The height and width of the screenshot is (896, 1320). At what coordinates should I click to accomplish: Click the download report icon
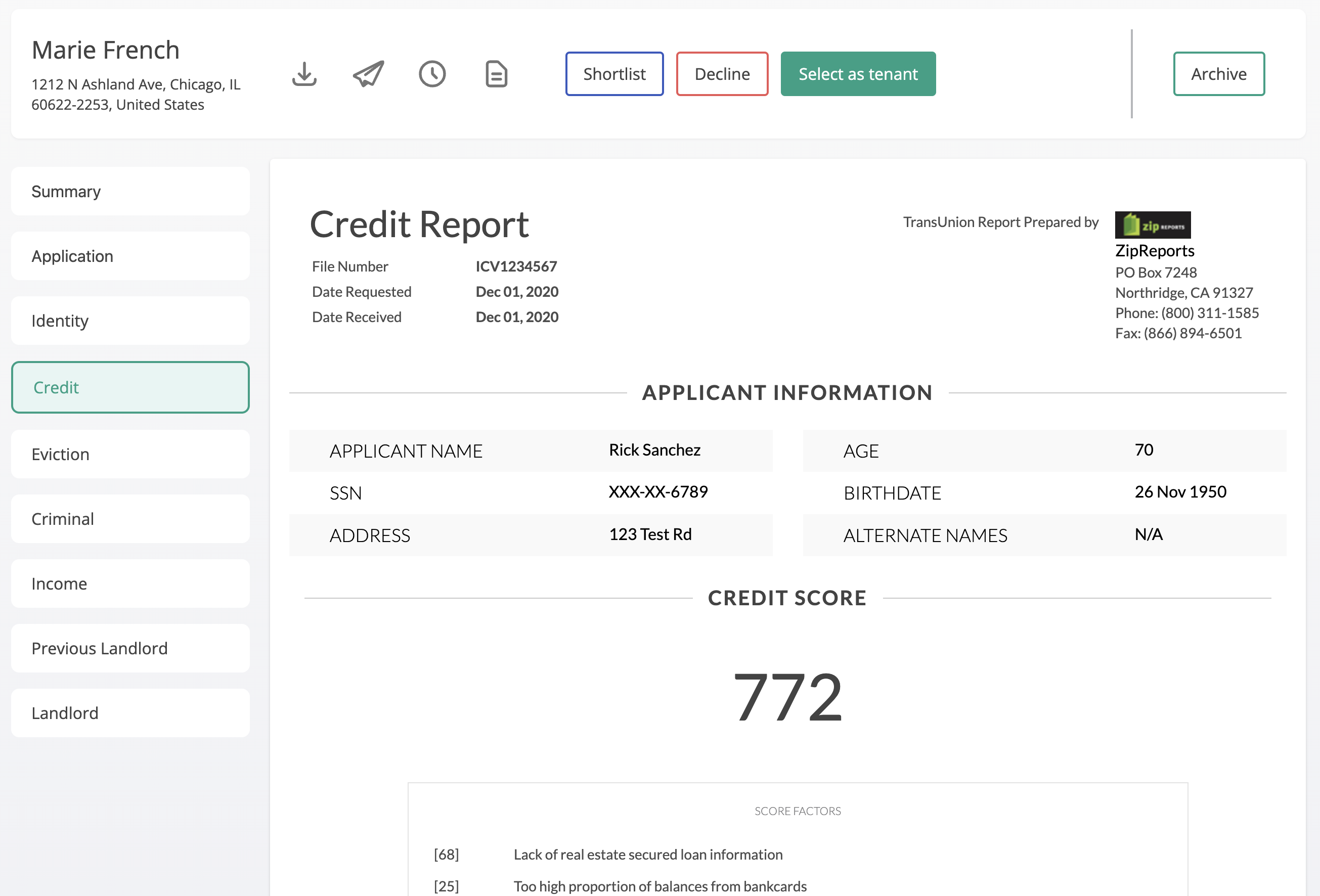click(304, 74)
